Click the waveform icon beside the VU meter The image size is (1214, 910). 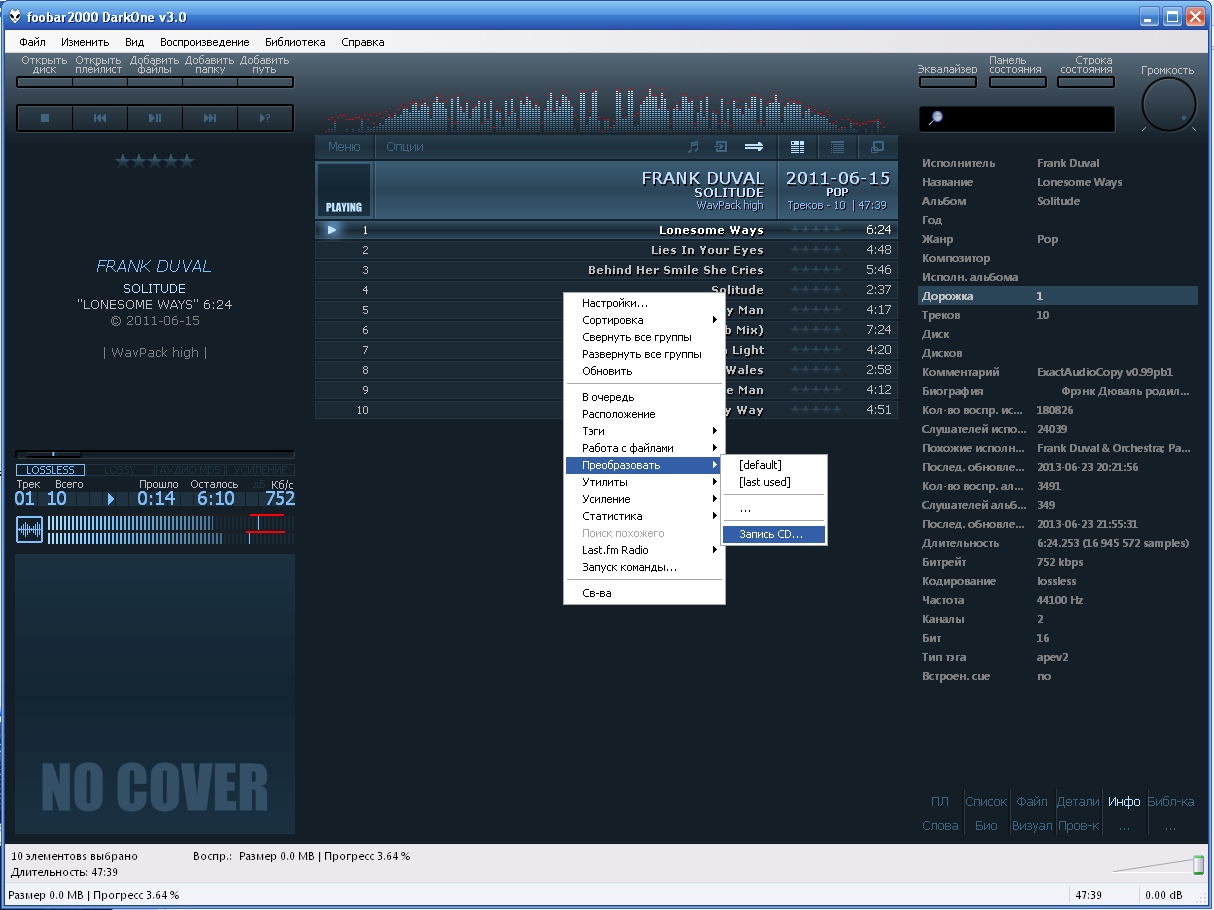pyautogui.click(x=29, y=530)
